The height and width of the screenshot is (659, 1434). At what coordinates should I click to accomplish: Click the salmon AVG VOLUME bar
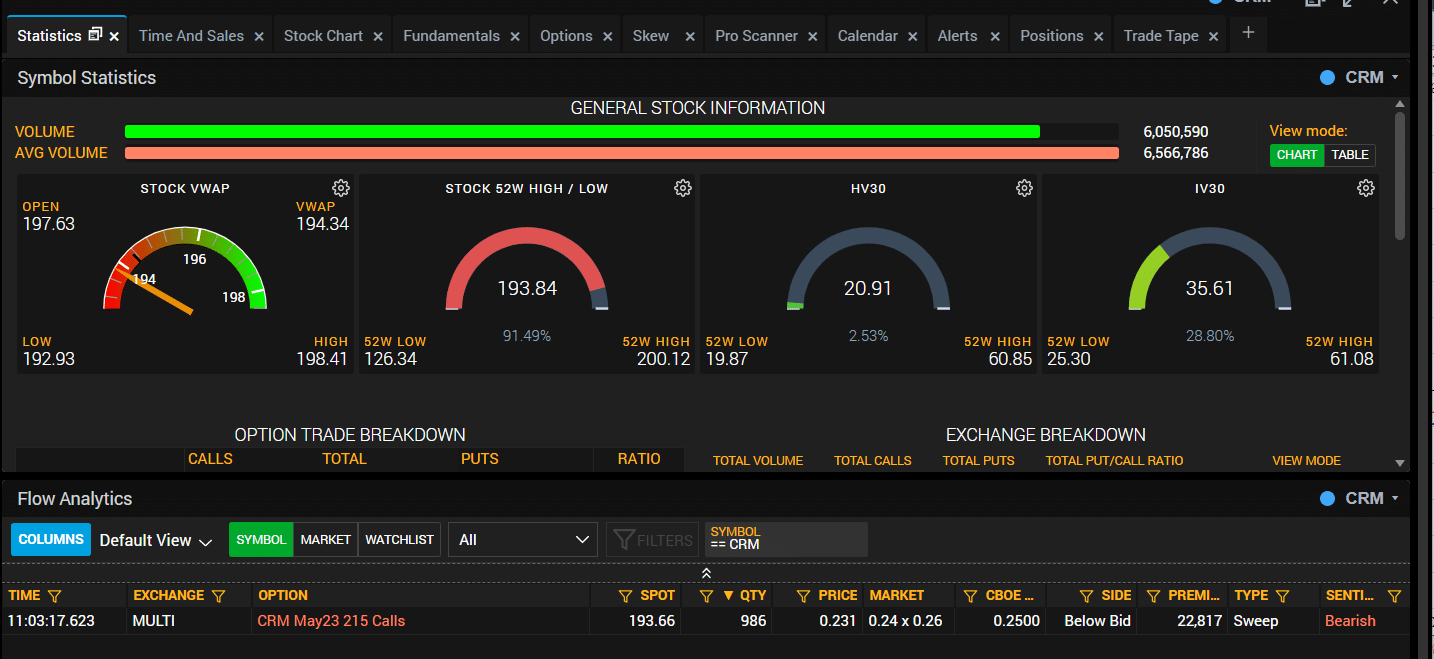click(621, 153)
